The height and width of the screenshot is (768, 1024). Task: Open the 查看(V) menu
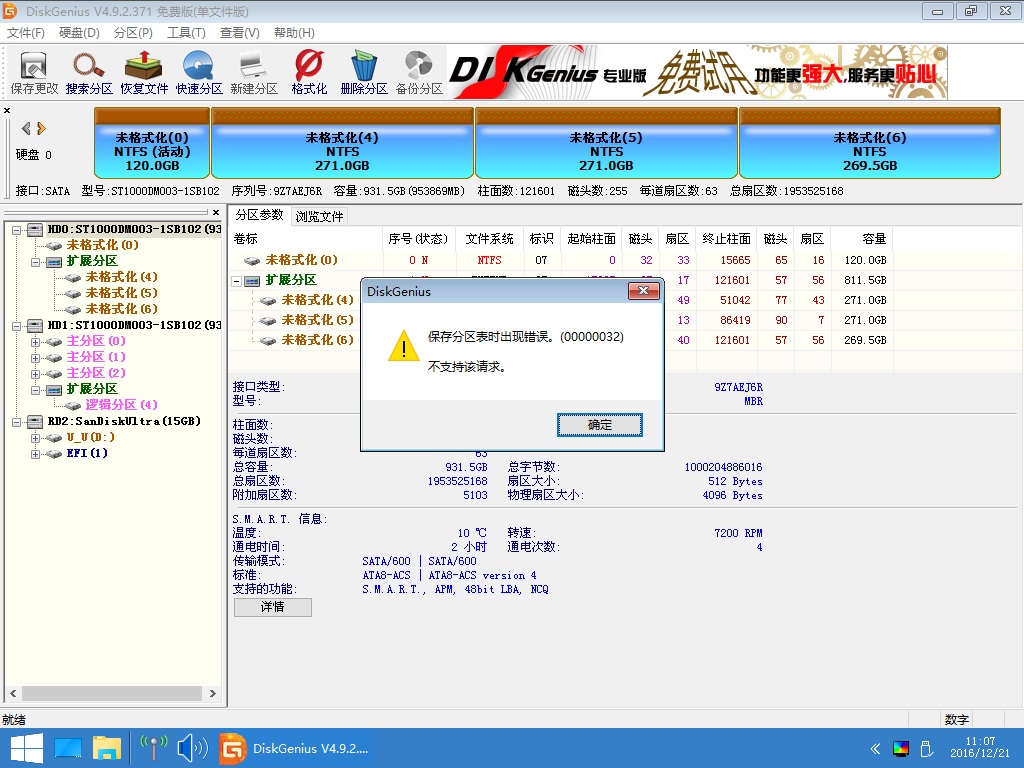239,33
